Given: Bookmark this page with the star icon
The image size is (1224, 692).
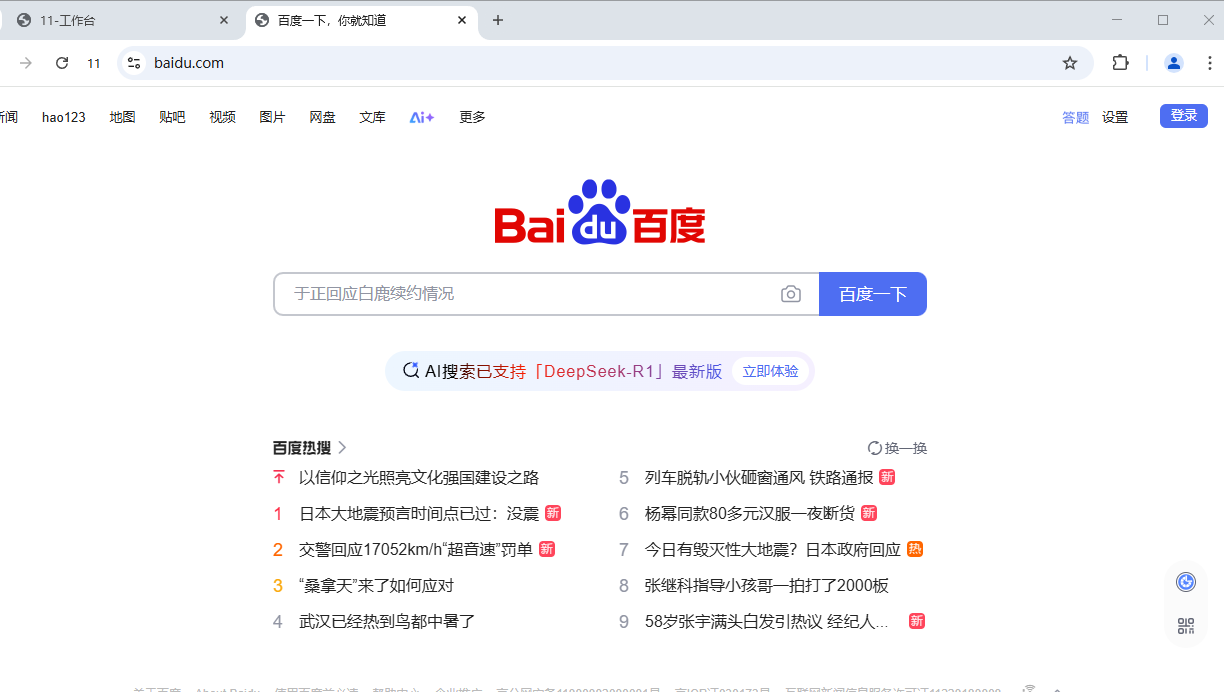Looking at the screenshot, I should pyautogui.click(x=1070, y=63).
